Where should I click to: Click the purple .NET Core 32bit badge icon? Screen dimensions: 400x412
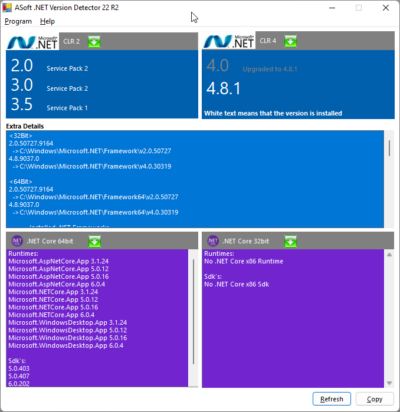[x=213, y=241]
